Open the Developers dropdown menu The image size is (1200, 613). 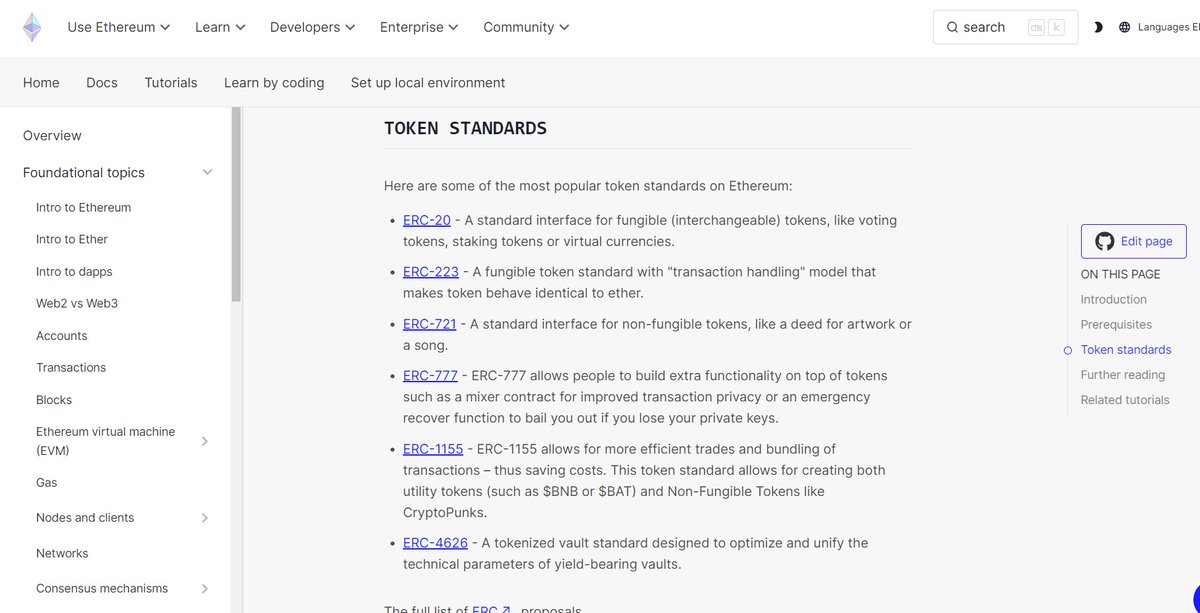[312, 27]
